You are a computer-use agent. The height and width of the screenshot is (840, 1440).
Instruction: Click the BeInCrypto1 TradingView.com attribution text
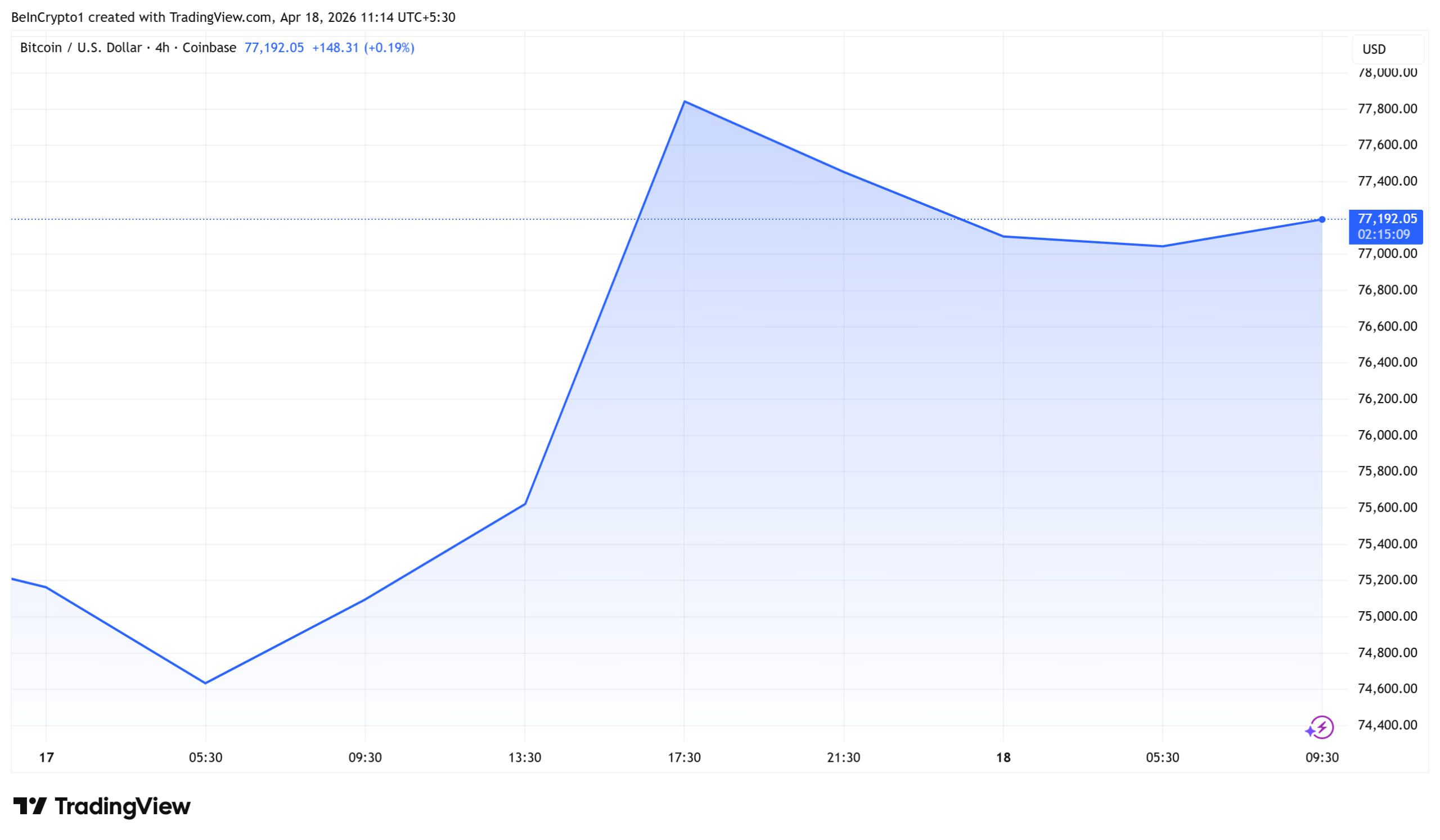pos(233,17)
